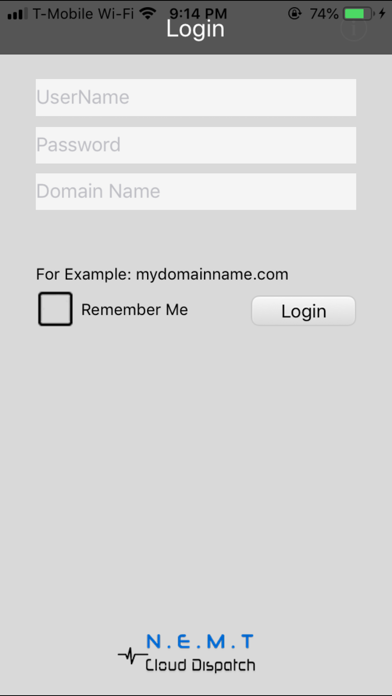Click the charging lightning bolt icon
This screenshot has height=696, width=392.
coord(382,14)
